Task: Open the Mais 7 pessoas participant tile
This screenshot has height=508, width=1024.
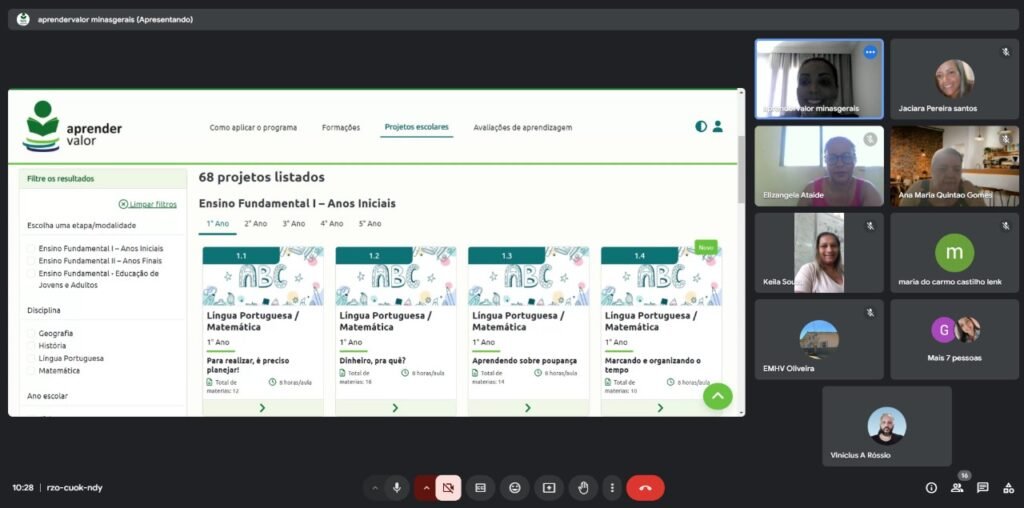Action: click(954, 339)
